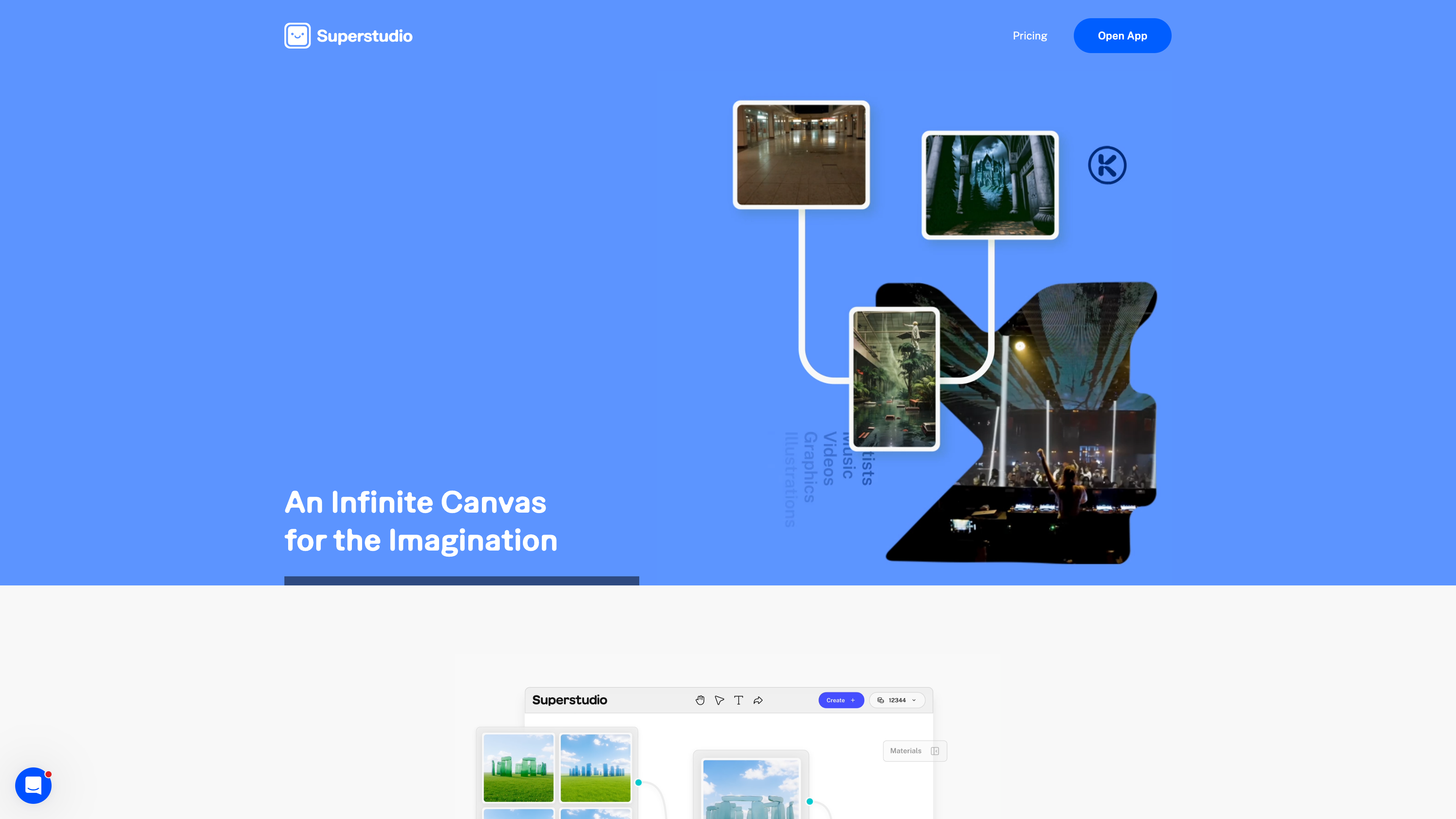Select the hand pan tool
This screenshot has width=1456, height=819.
(700, 700)
